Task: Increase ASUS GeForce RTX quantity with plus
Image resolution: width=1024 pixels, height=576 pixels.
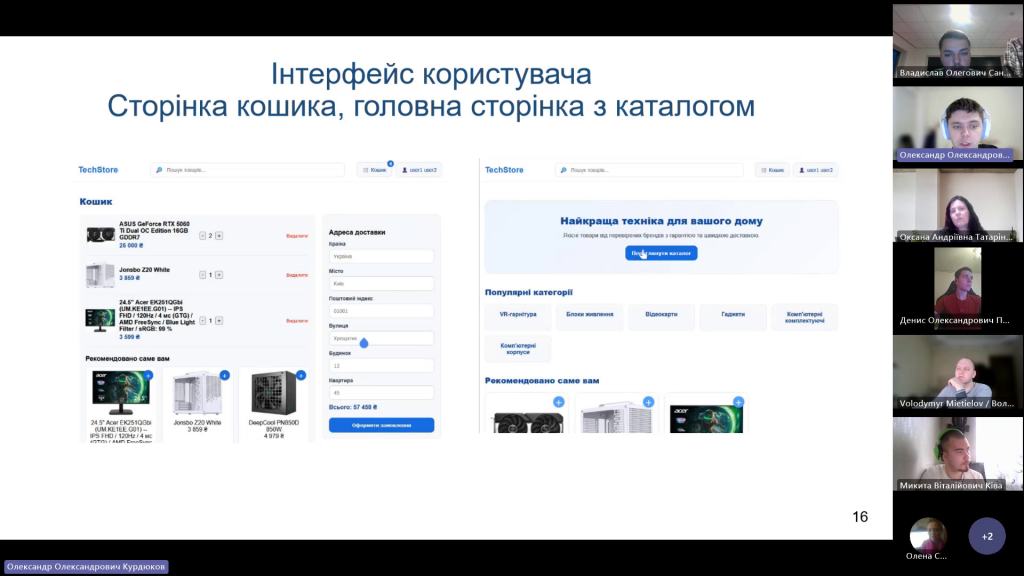Action: point(219,236)
